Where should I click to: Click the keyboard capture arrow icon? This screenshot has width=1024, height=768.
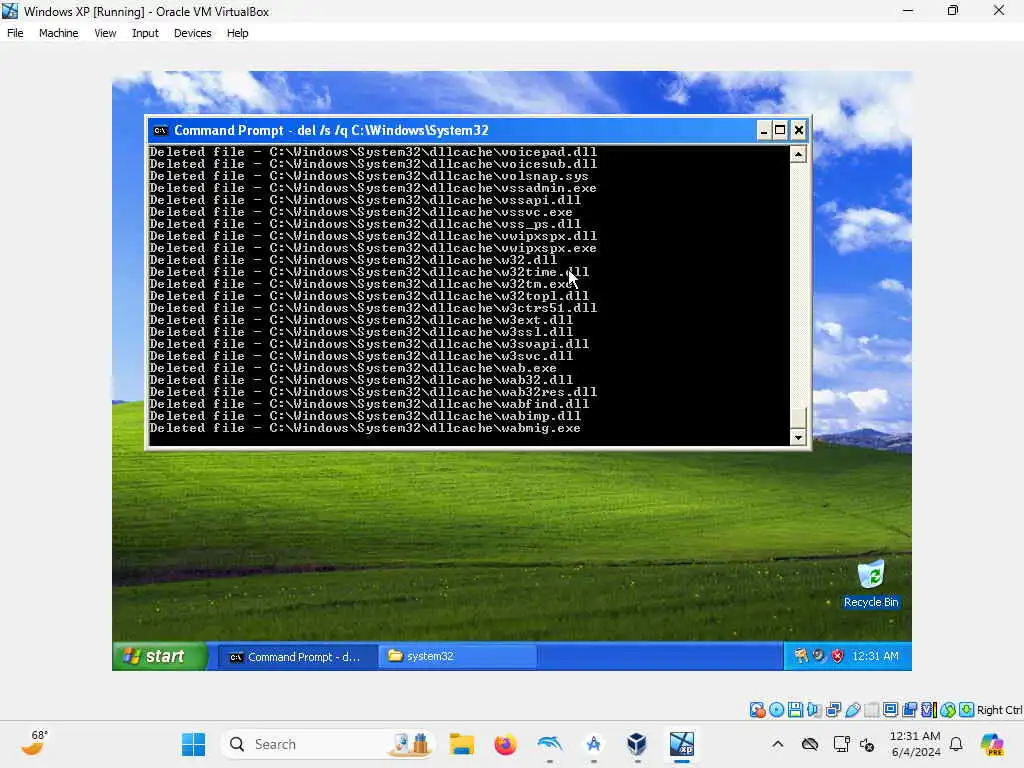click(x=967, y=710)
